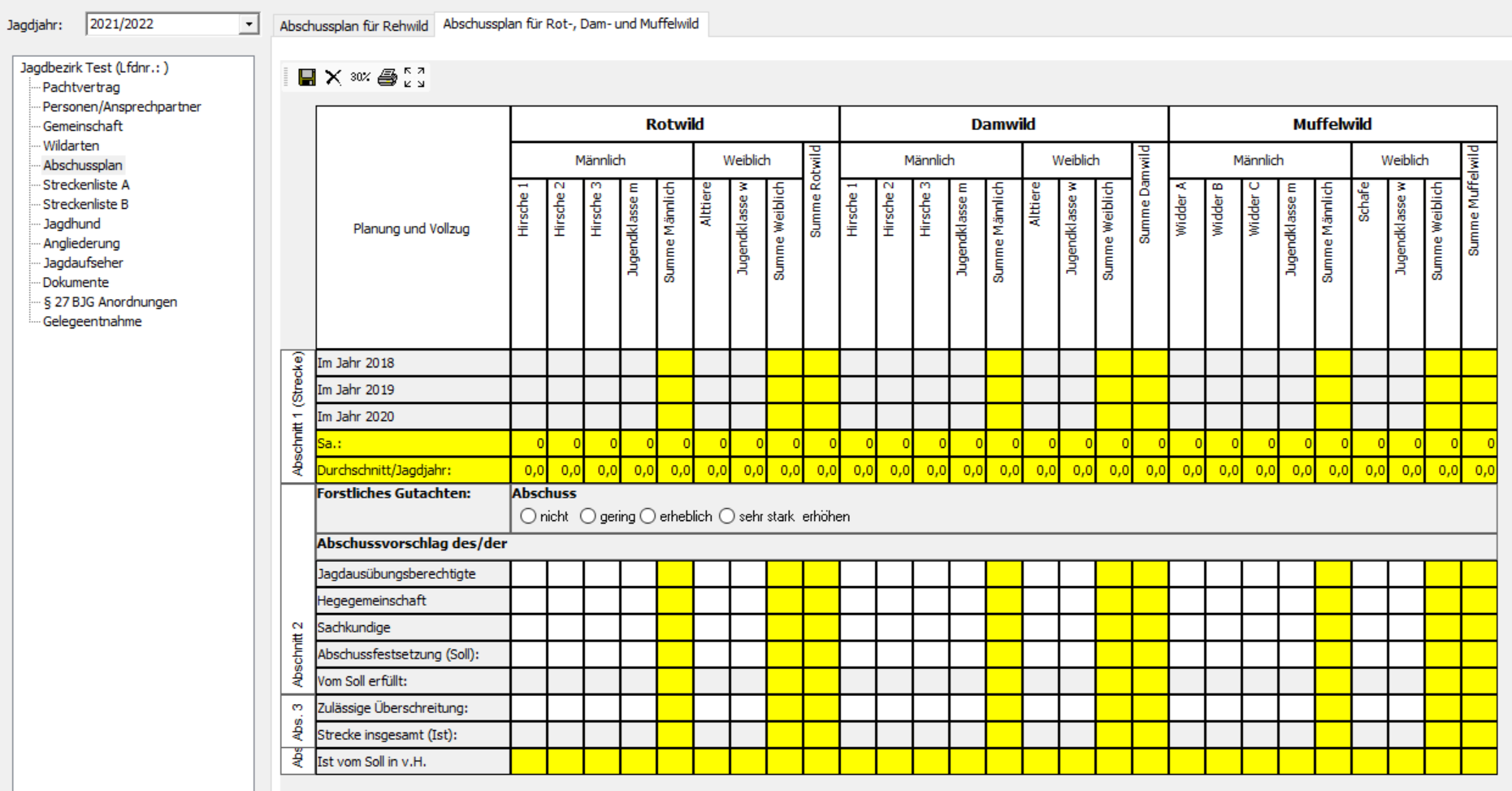Select the 'sehr stark' radio button
Screen dimensions: 1512x791
727,516
